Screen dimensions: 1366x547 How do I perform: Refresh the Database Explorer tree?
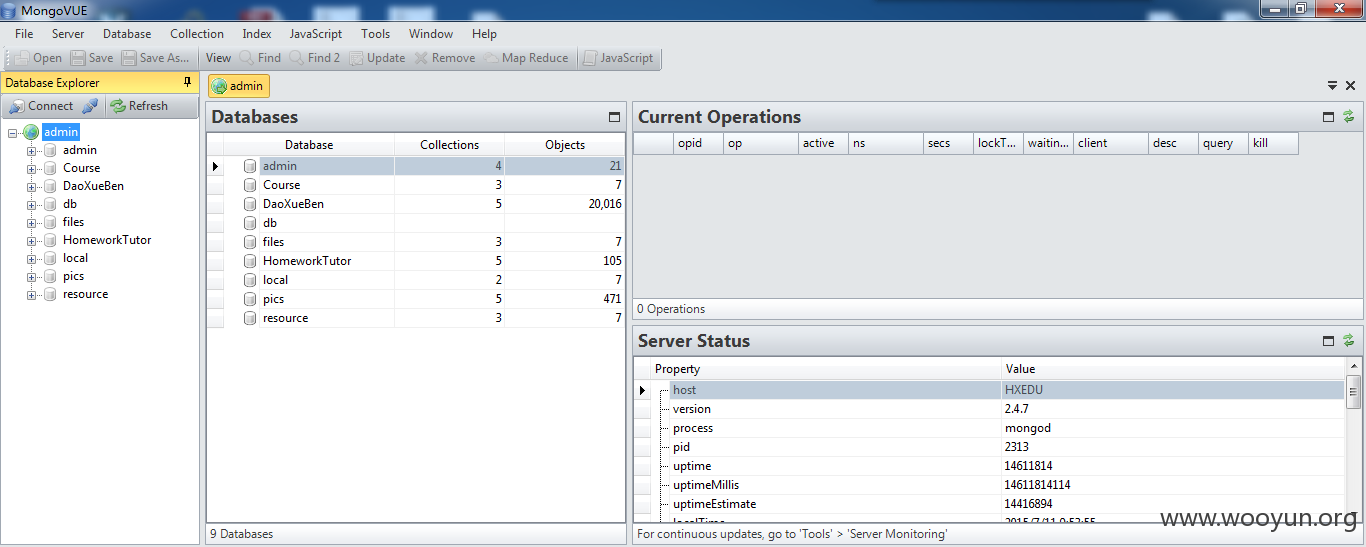click(x=139, y=106)
